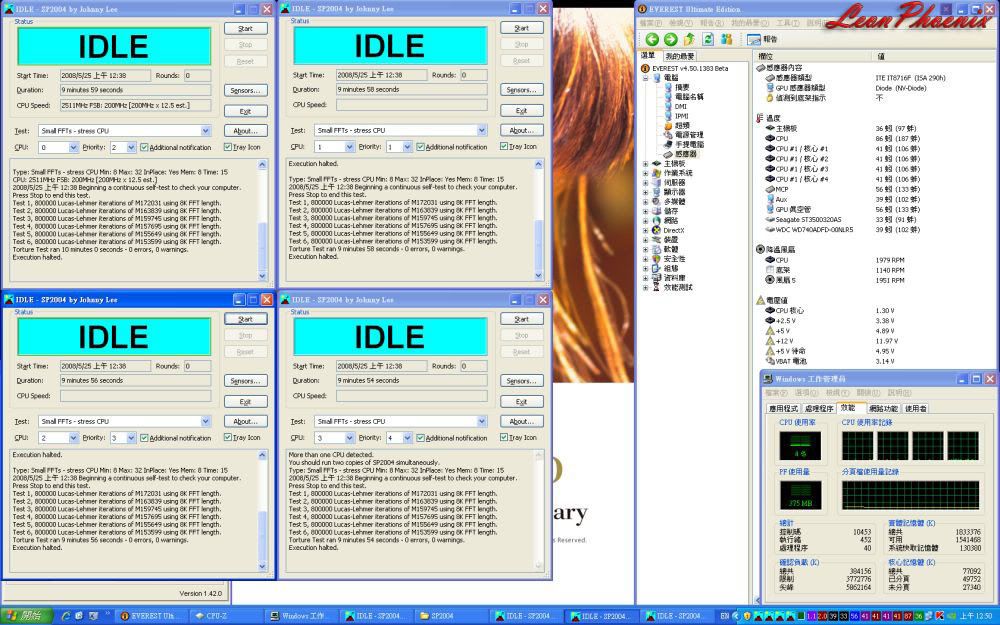1000x625 pixels.
Task: Select the 超頻 overclock item in EVEREST tree
Action: click(x=682, y=126)
